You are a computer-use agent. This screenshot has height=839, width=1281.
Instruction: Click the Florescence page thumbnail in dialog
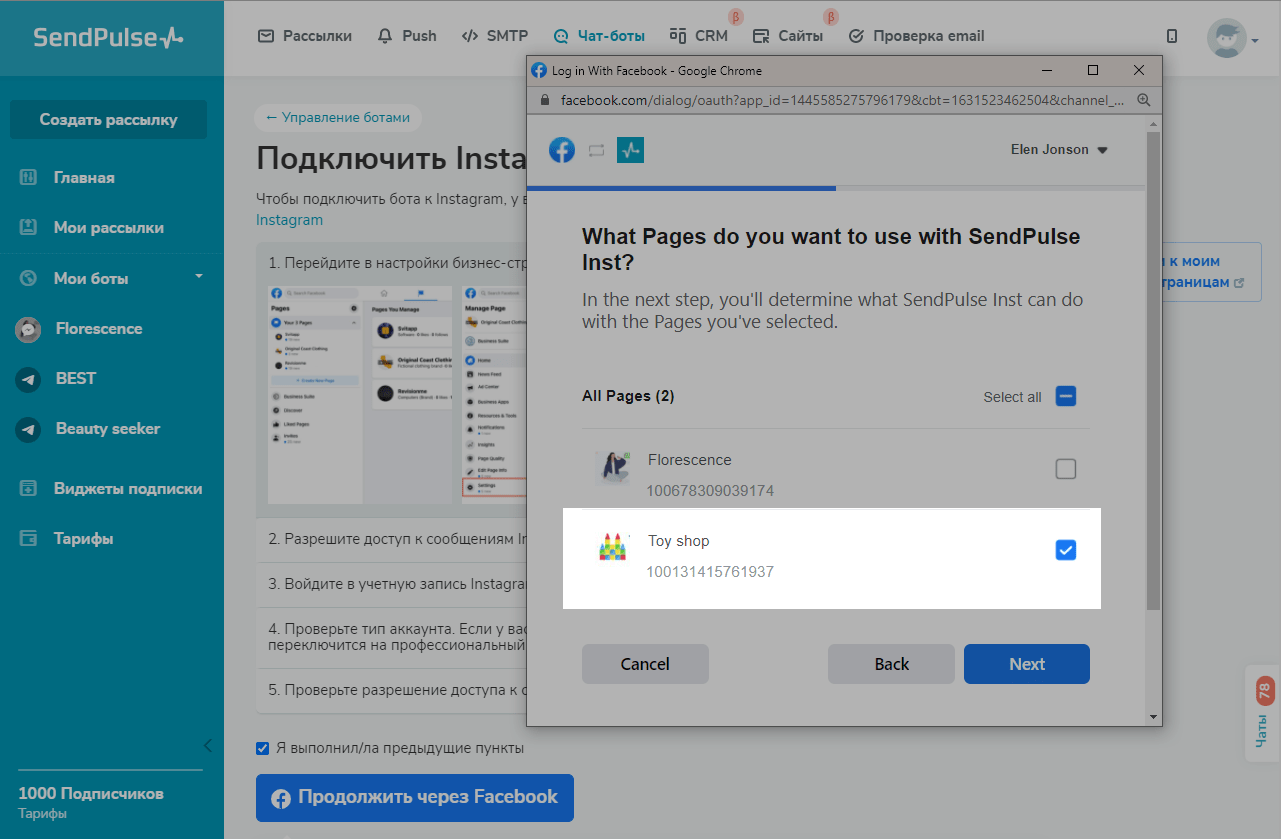(x=612, y=467)
